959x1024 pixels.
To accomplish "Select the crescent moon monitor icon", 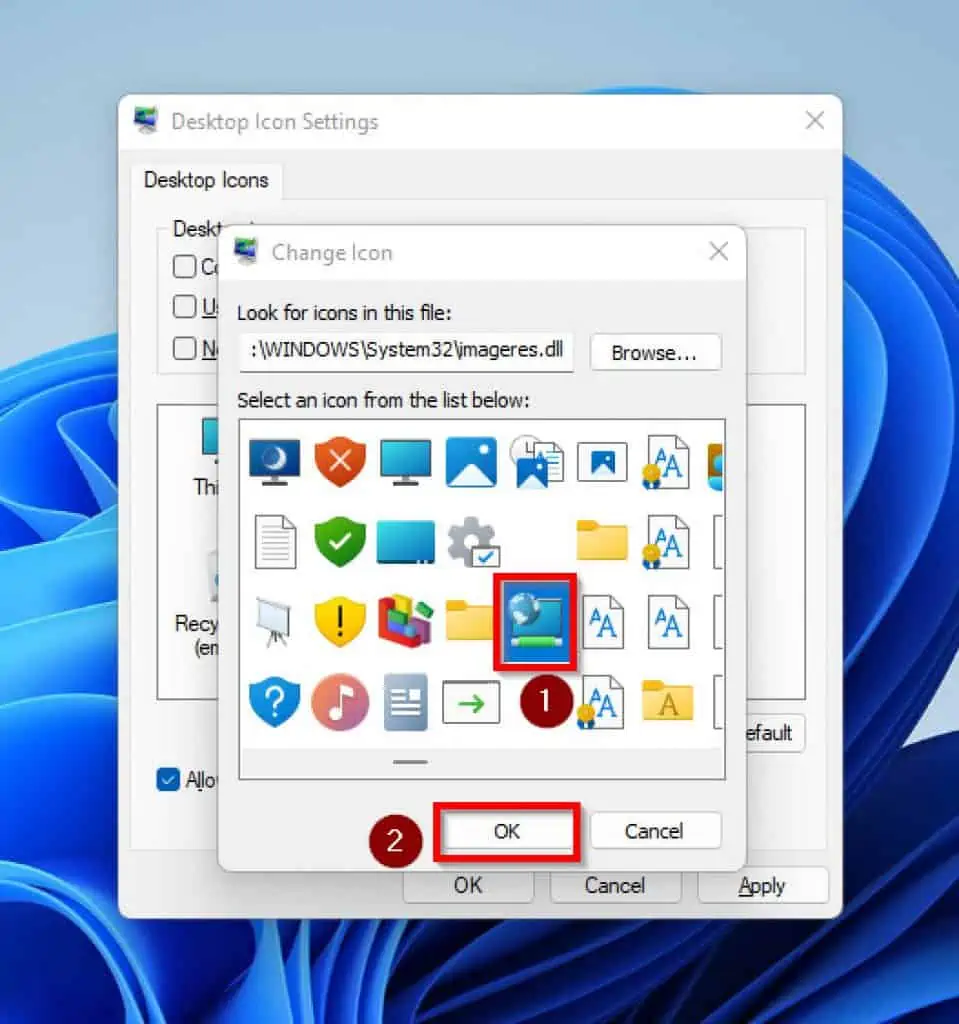I will pos(273,462).
